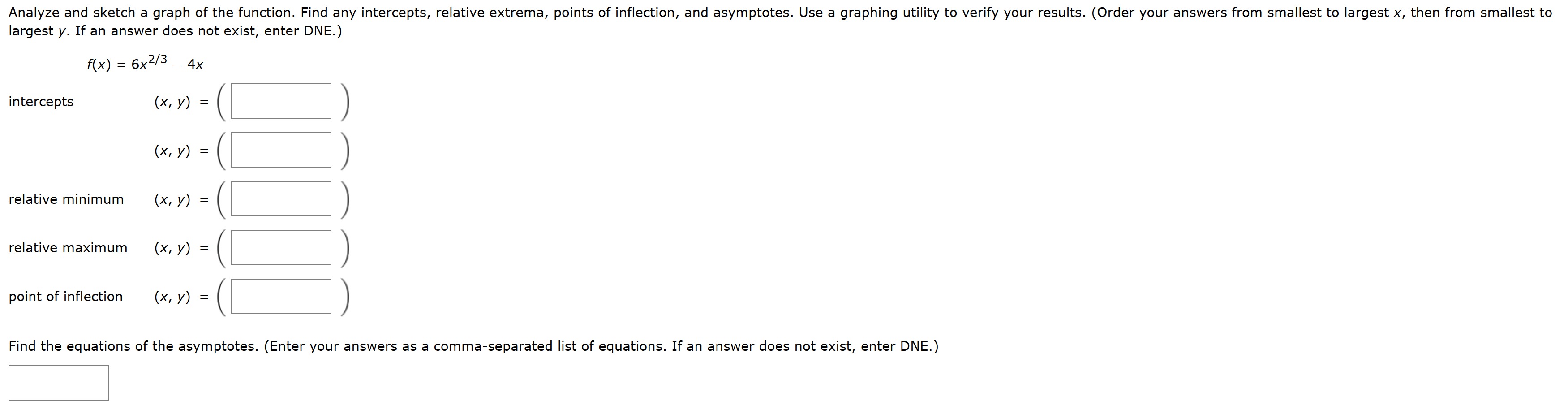Click the "relative maximum" label
The height and width of the screenshot is (418, 1568).
click(68, 248)
